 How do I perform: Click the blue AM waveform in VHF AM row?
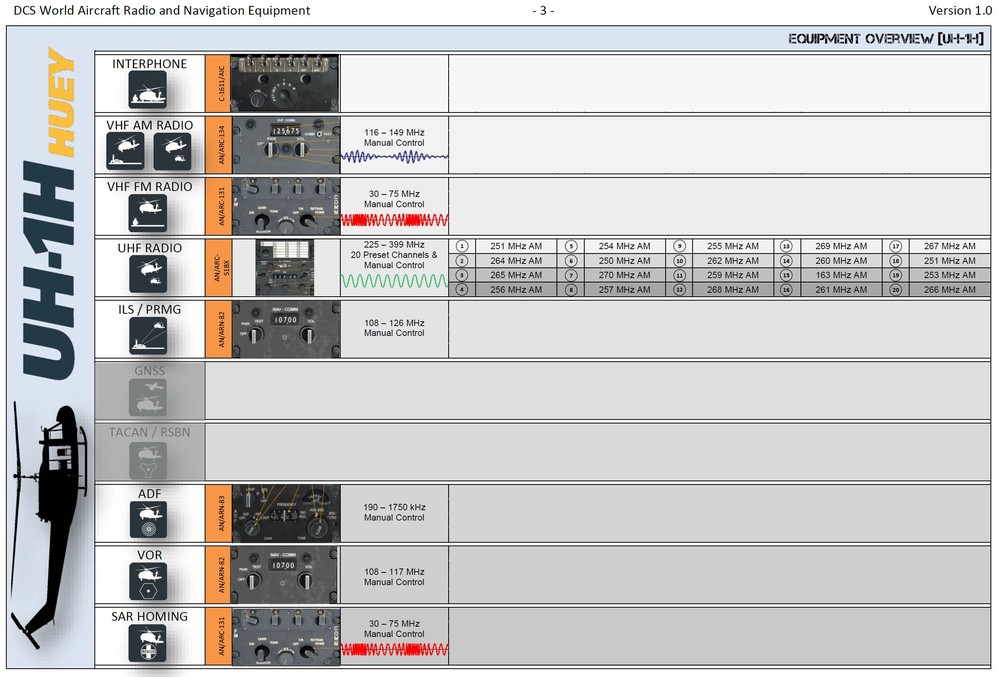[x=395, y=156]
